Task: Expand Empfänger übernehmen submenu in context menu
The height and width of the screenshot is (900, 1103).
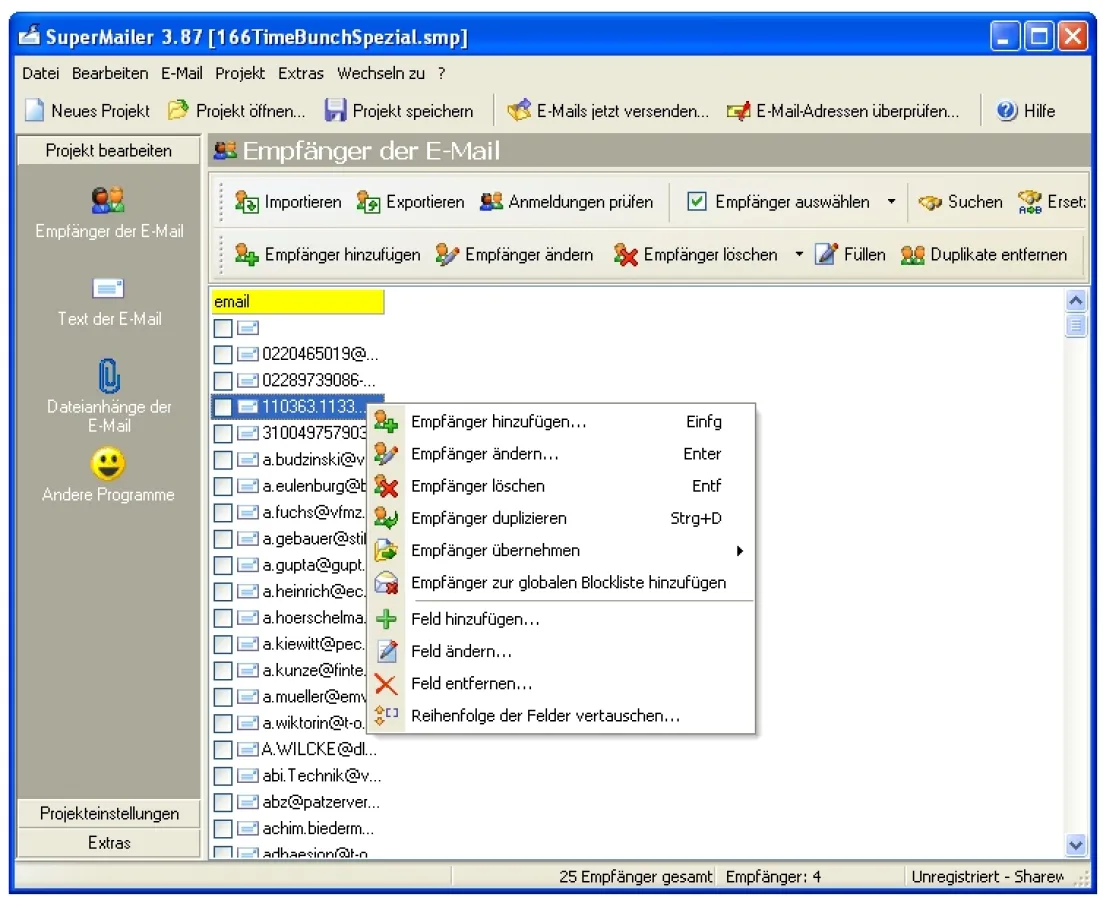Action: tap(740, 551)
